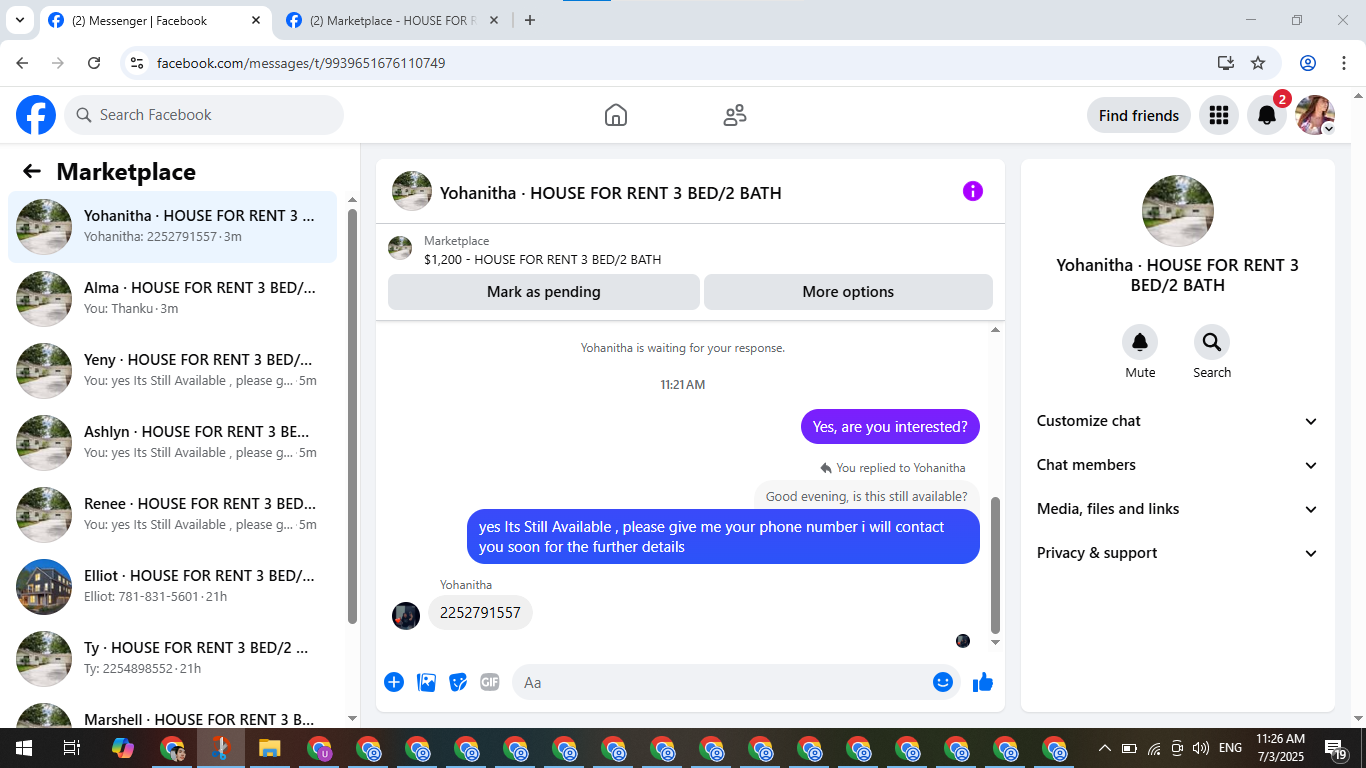Attach a photo file icon
This screenshot has width=1366, height=768.
pyautogui.click(x=427, y=682)
